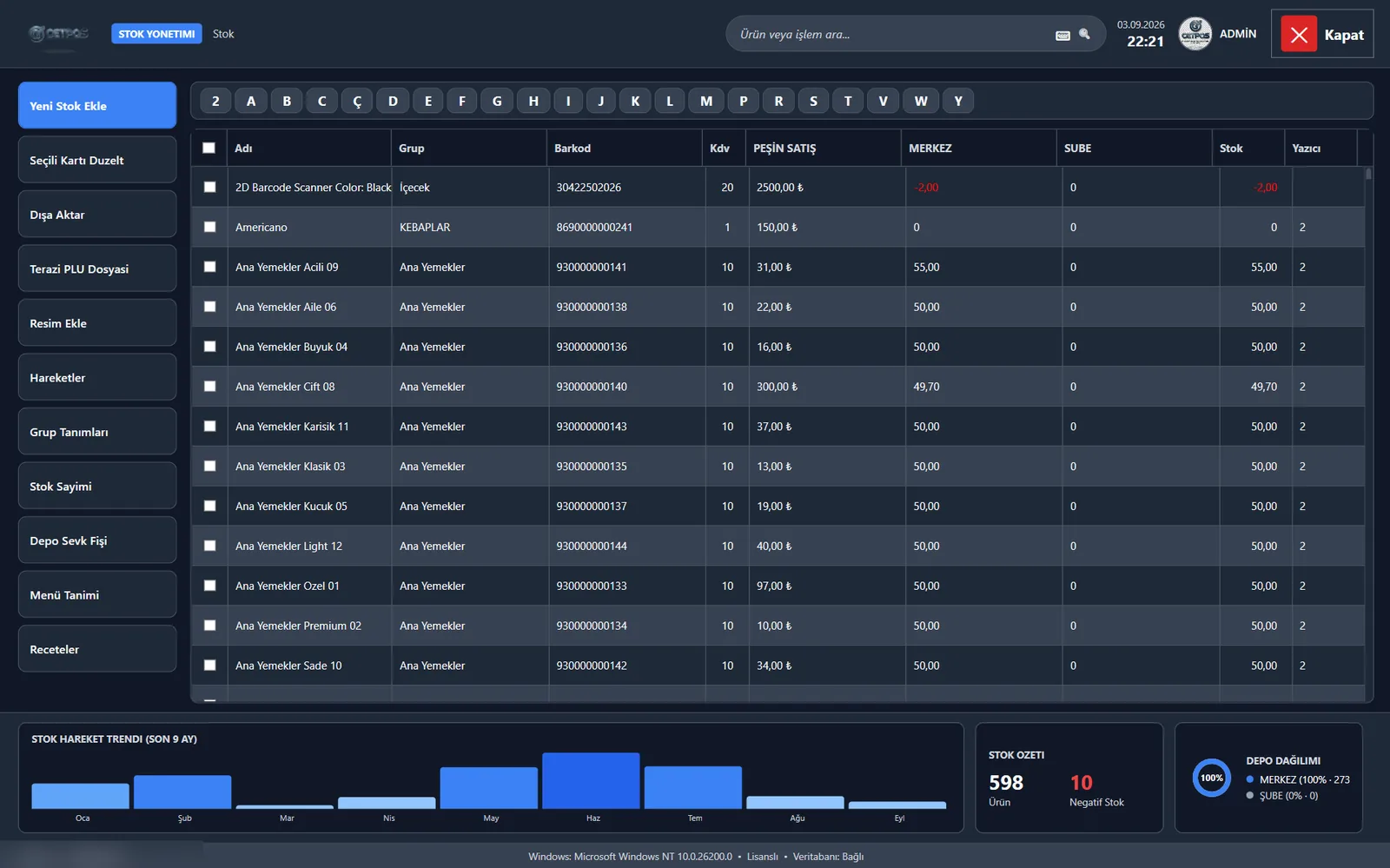This screenshot has width=1390, height=868.
Task: Filter stock list by letter M
Action: point(706,101)
